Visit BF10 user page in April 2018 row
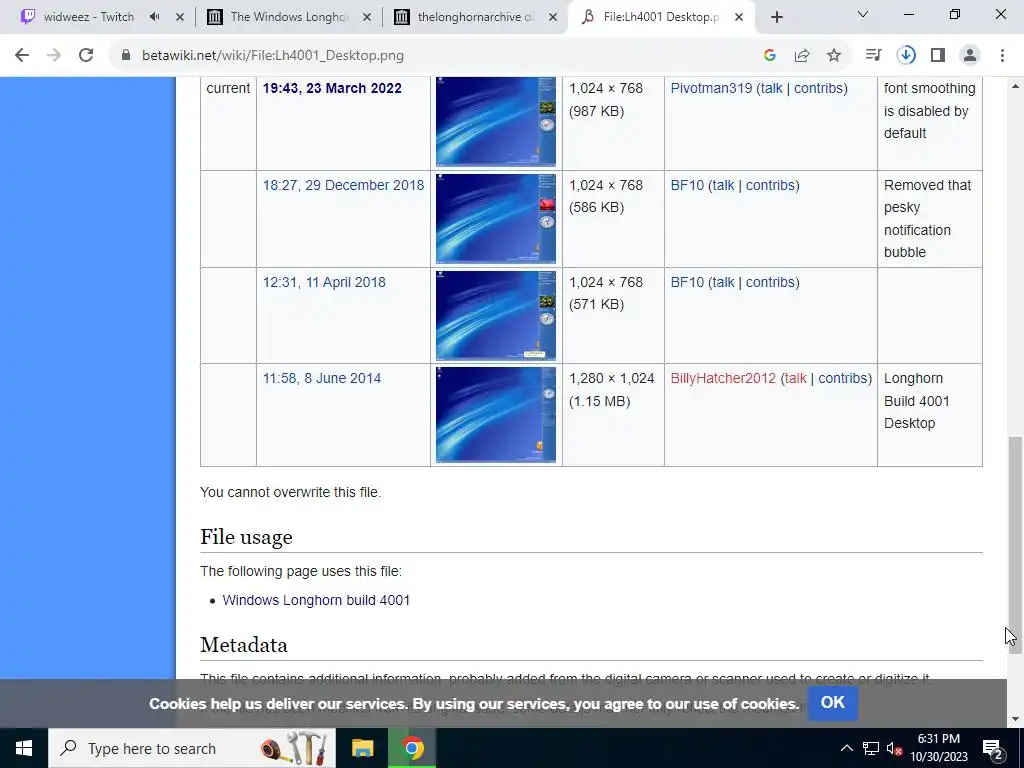 click(x=687, y=282)
